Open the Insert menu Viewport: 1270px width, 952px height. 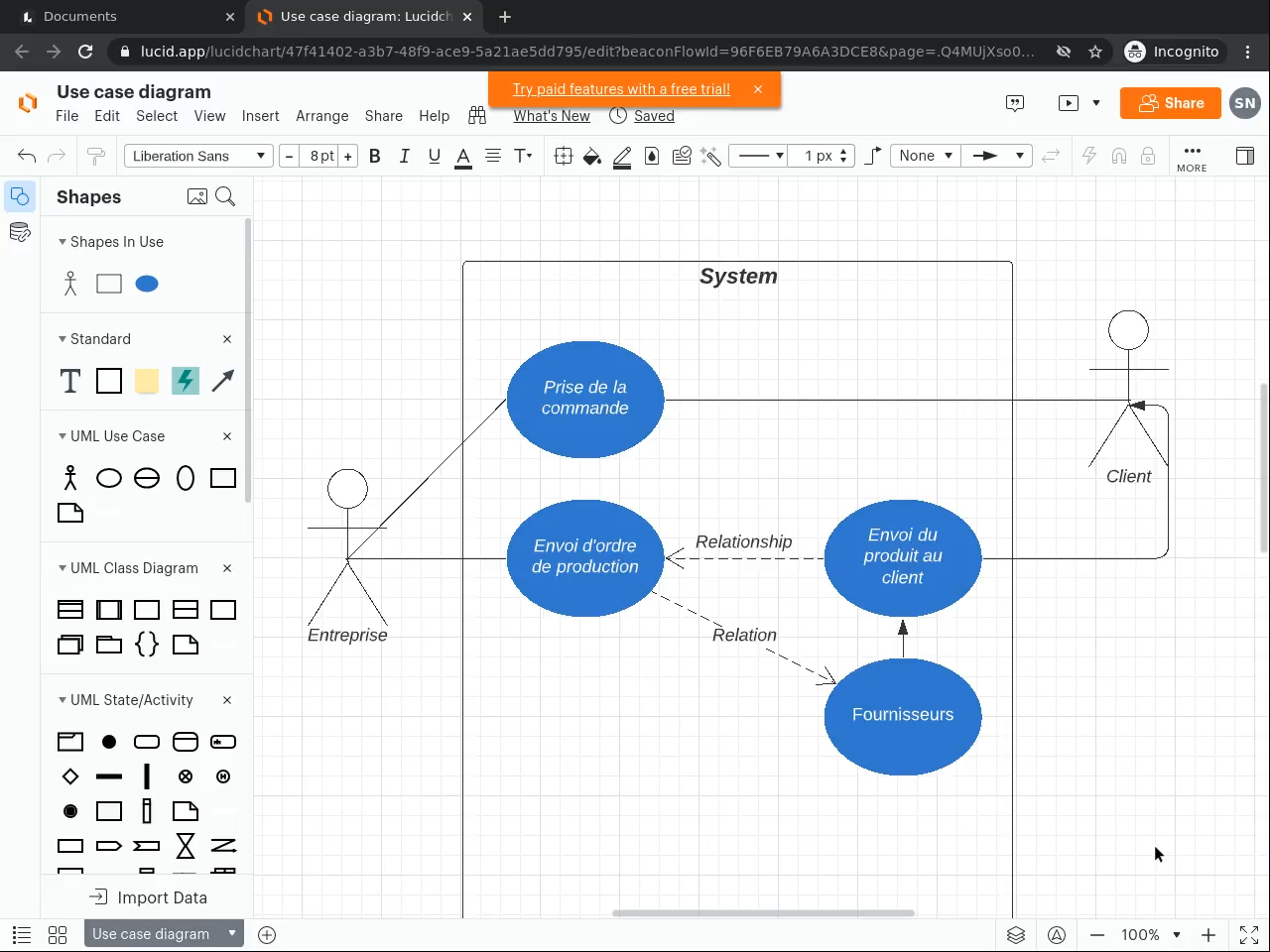[x=260, y=116]
